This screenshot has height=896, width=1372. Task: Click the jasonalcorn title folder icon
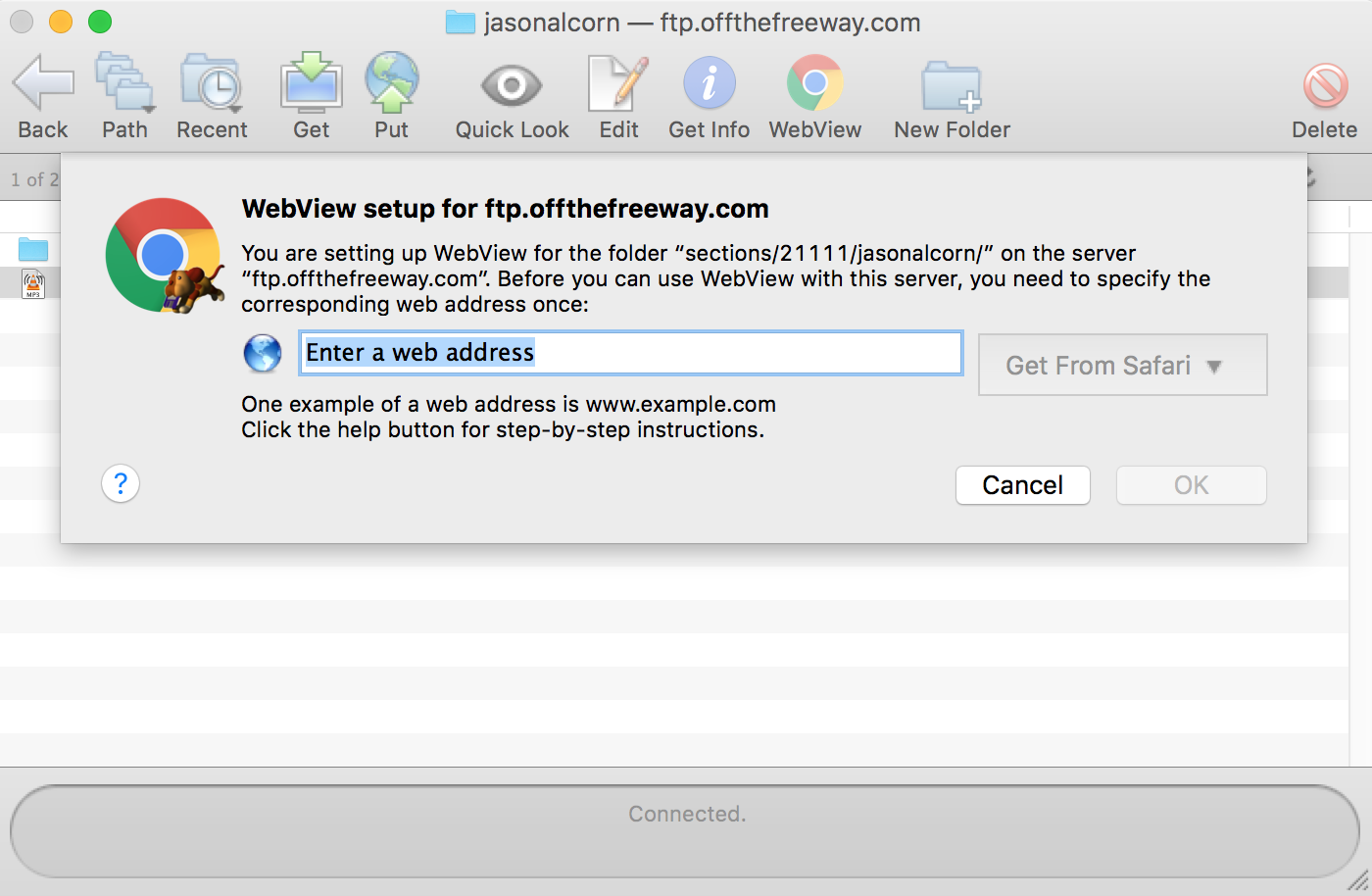pyautogui.click(x=461, y=23)
